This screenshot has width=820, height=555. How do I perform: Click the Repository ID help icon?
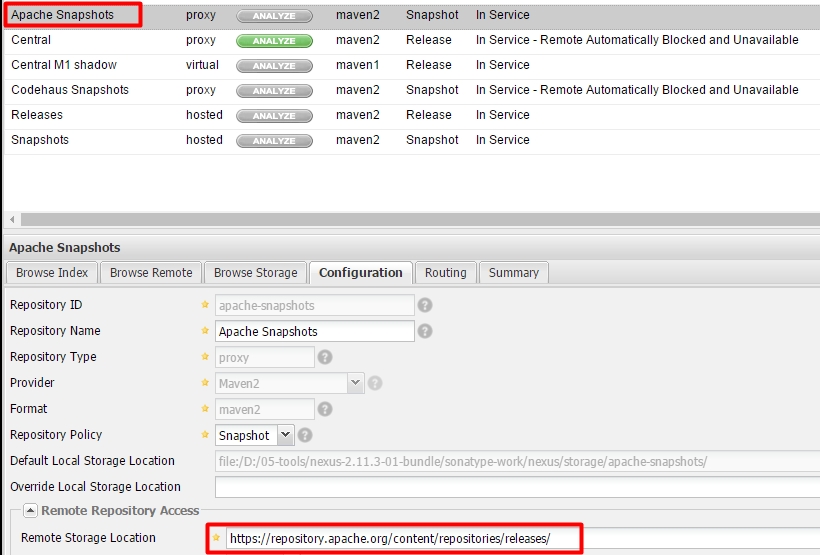[x=425, y=305]
